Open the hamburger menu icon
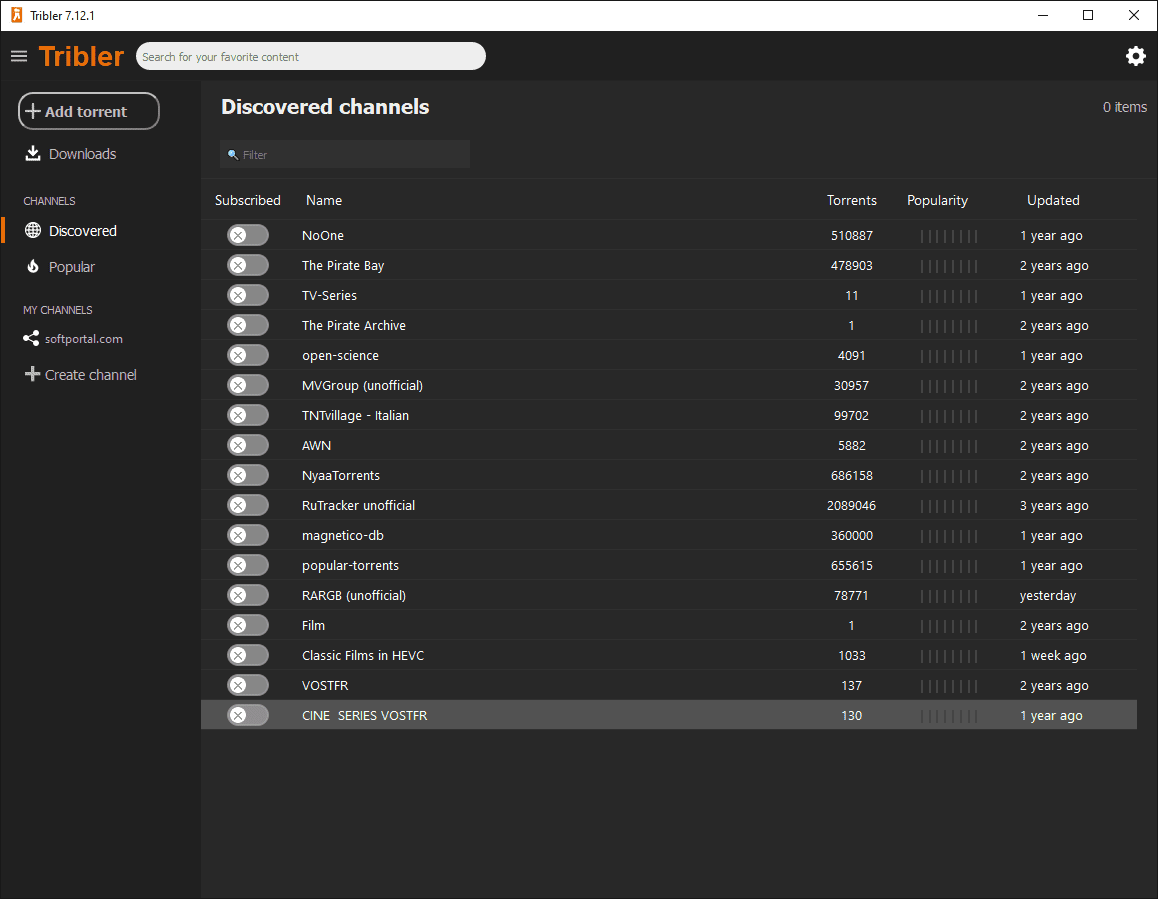Viewport: 1158px width, 899px height. 18,56
